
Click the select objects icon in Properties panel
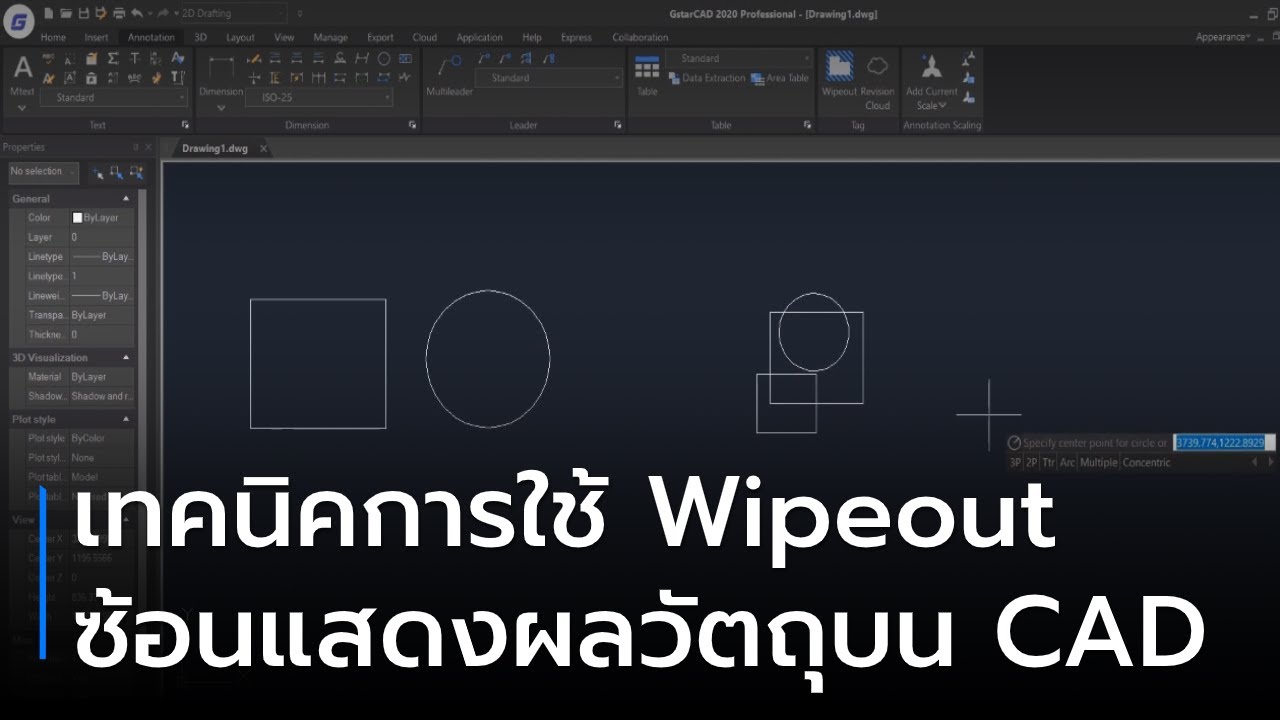tap(116, 172)
